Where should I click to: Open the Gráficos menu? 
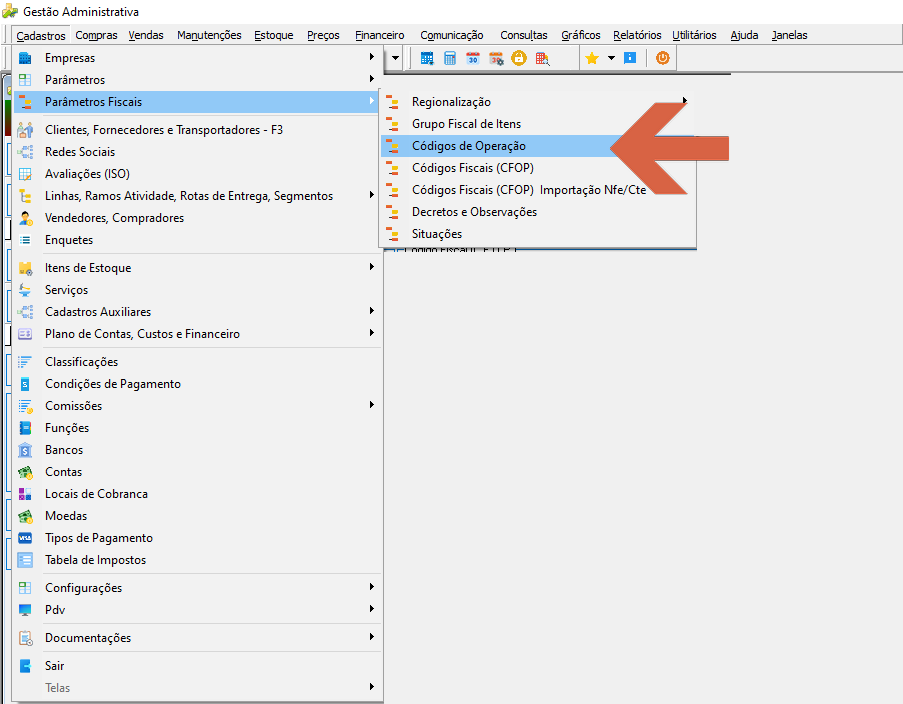(580, 35)
